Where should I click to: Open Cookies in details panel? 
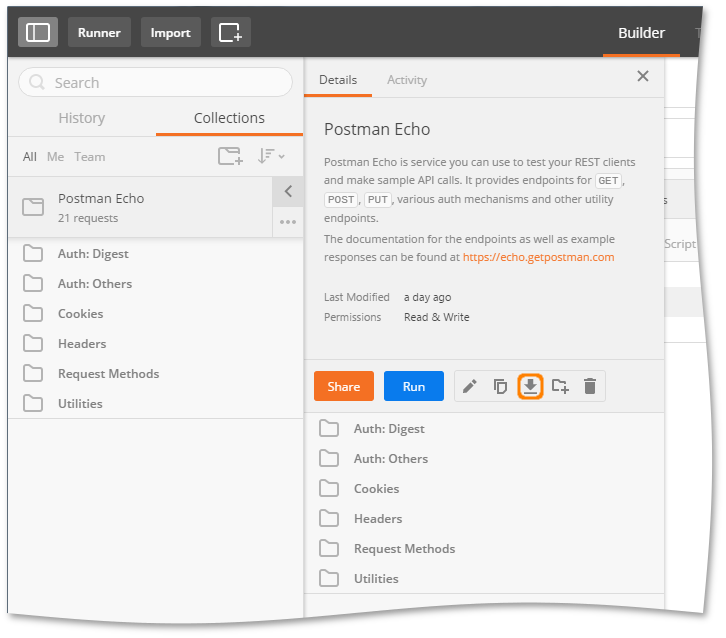pyautogui.click(x=484, y=489)
